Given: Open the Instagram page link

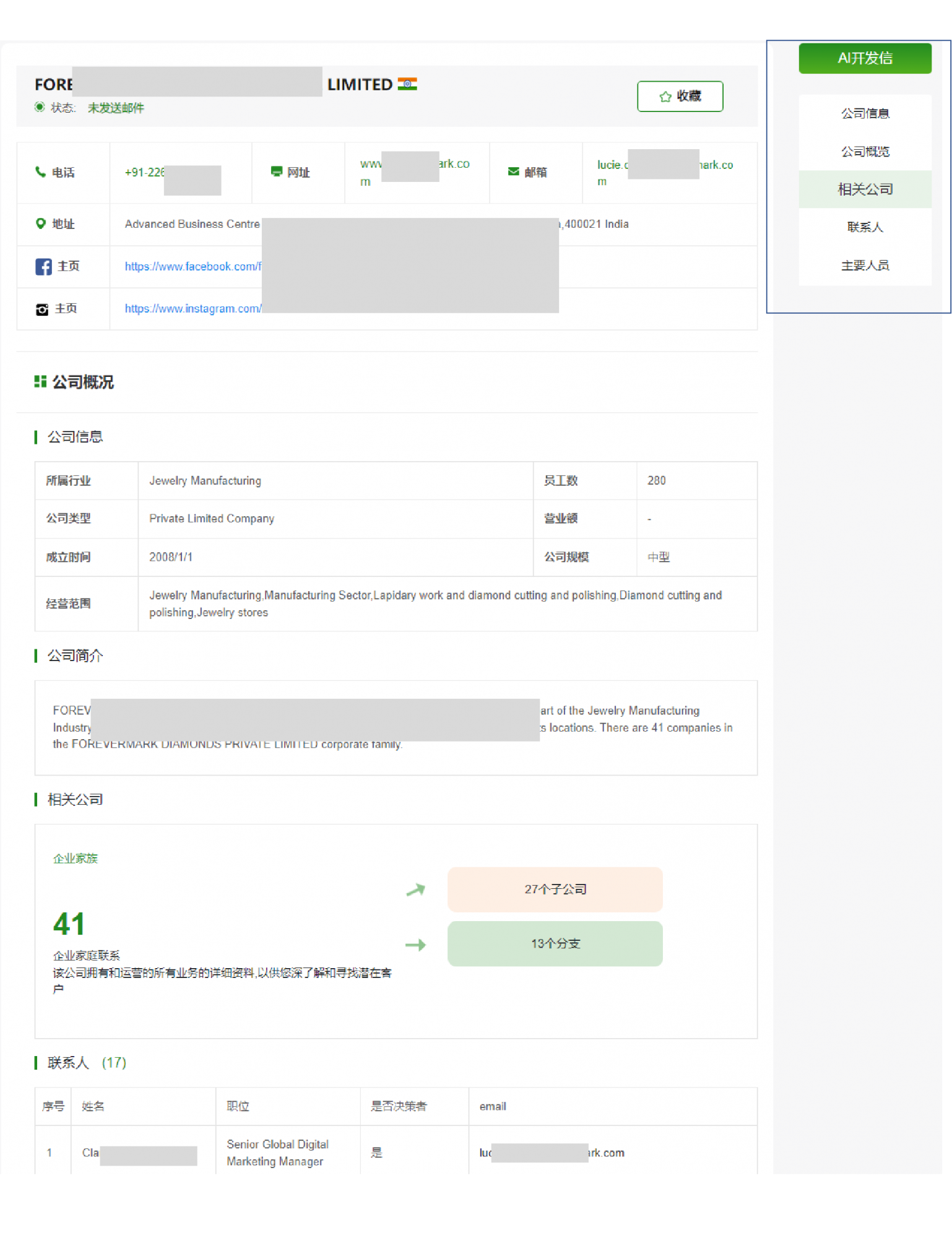Looking at the screenshot, I should (193, 308).
